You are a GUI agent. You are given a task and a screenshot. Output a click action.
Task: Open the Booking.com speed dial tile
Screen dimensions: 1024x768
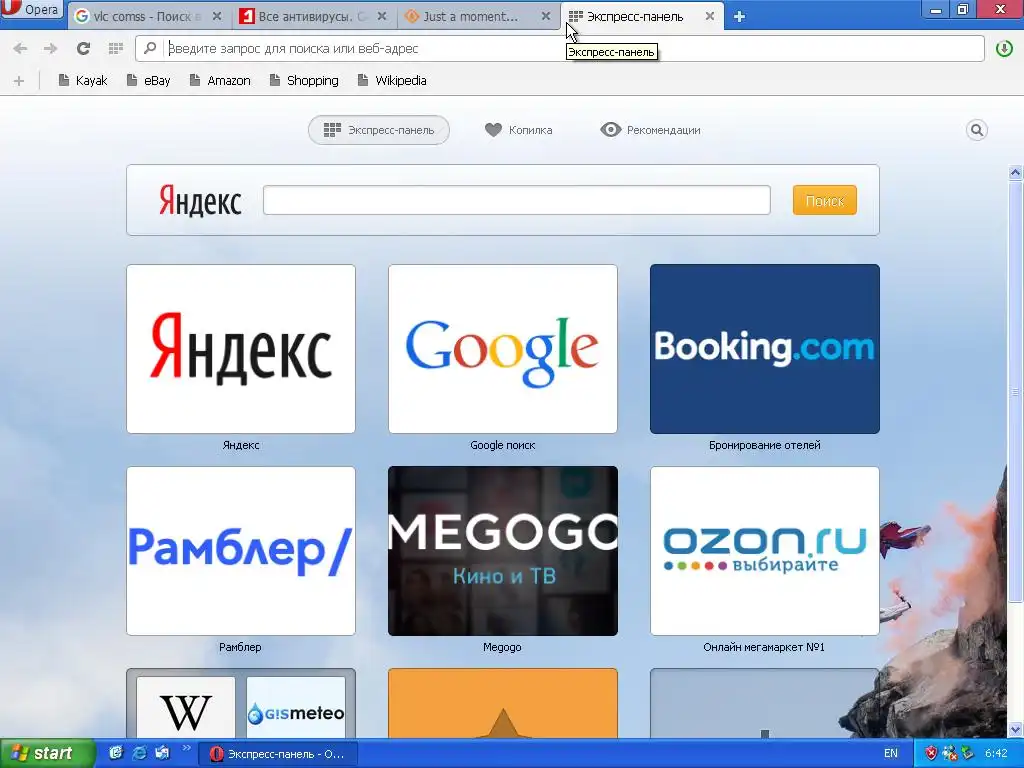pyautogui.click(x=765, y=349)
